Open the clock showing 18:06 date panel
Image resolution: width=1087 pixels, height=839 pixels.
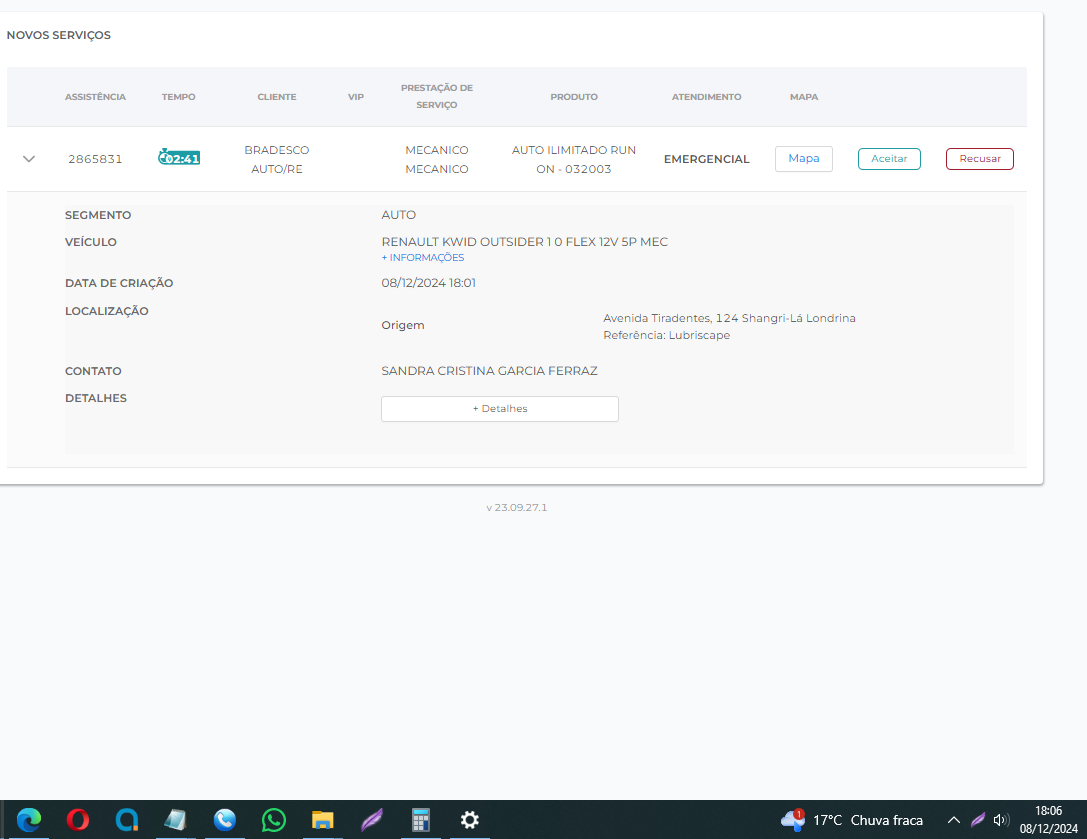tap(1048, 820)
